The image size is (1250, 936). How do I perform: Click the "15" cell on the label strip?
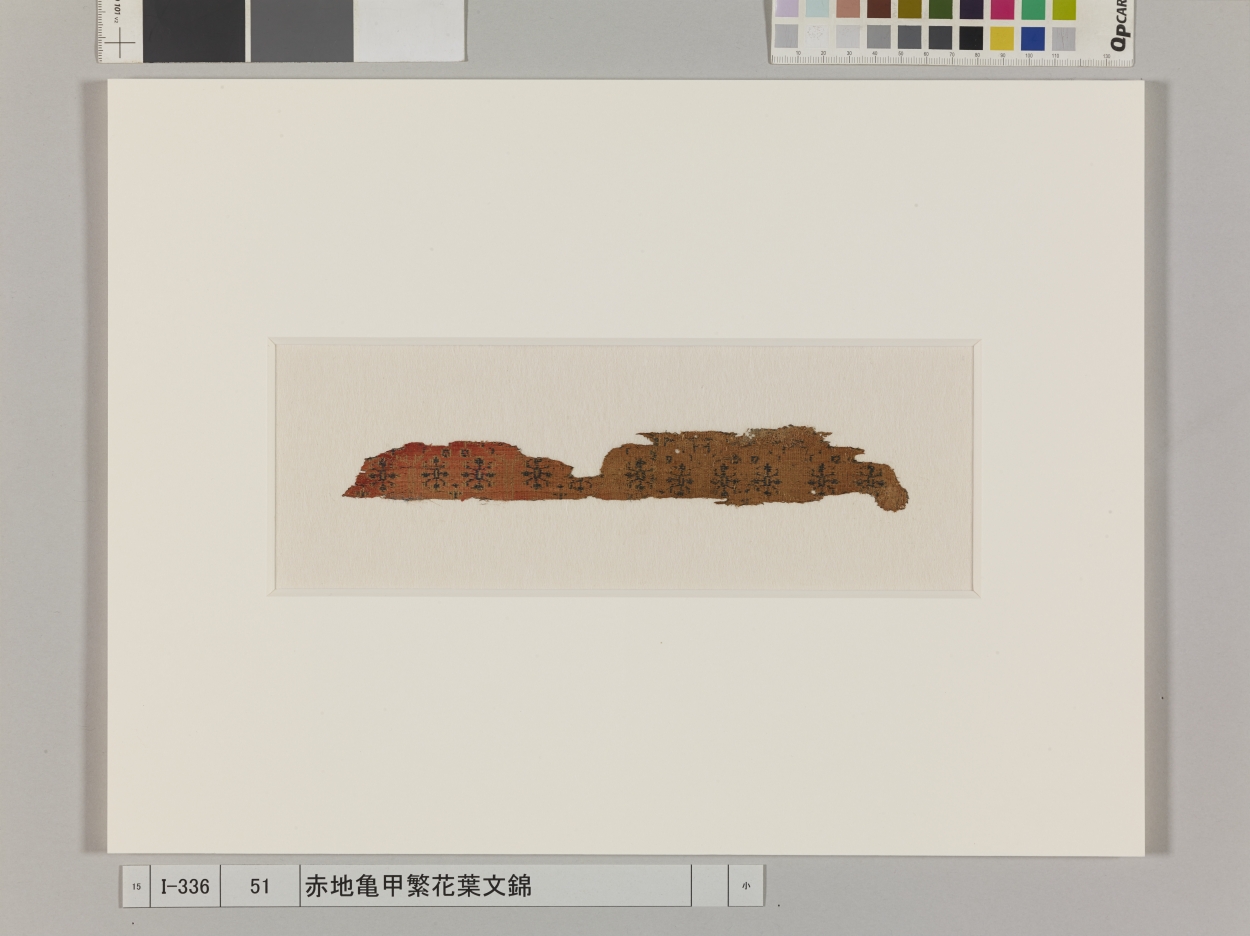[x=136, y=886]
